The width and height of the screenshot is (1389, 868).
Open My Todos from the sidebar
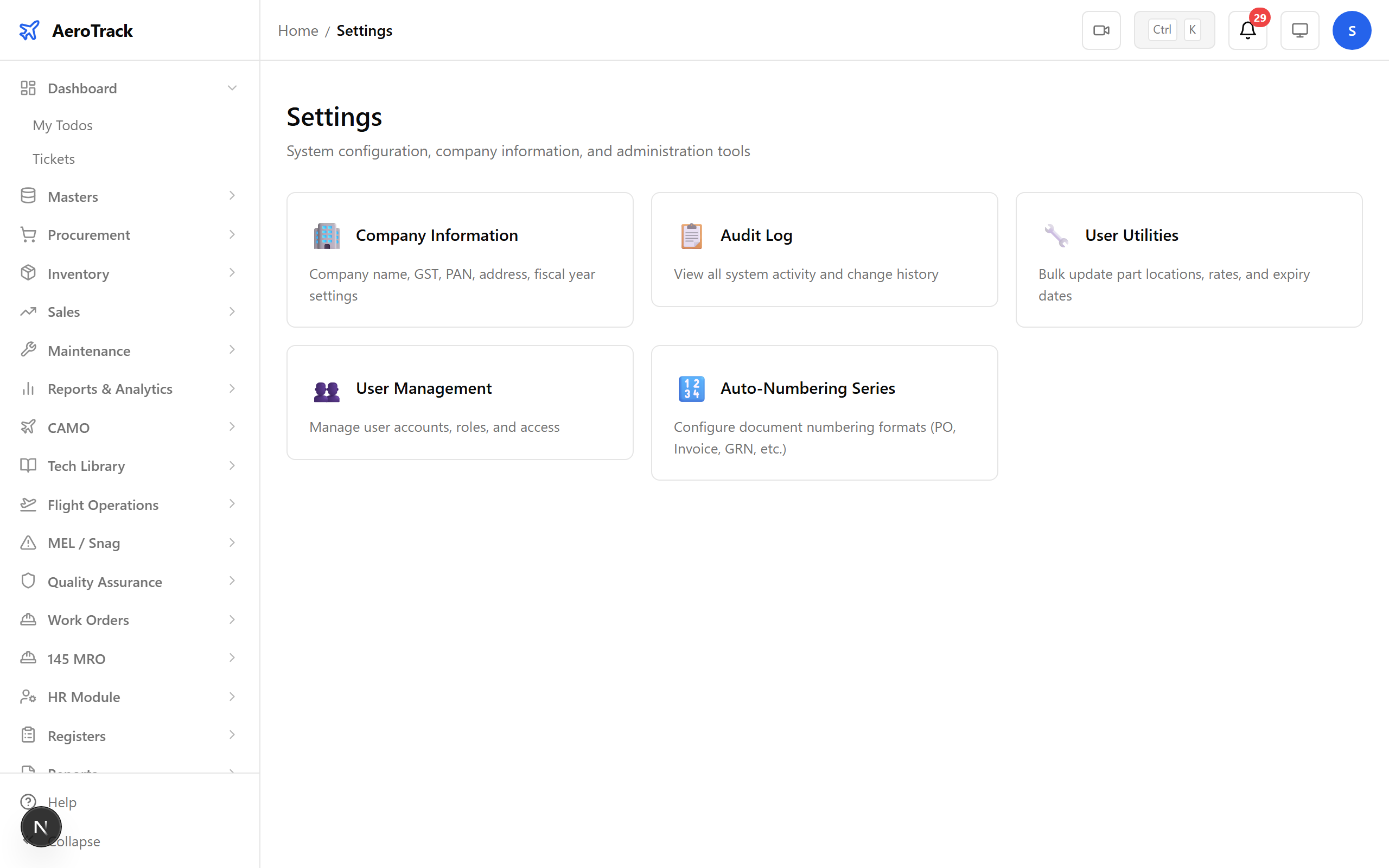tap(62, 125)
